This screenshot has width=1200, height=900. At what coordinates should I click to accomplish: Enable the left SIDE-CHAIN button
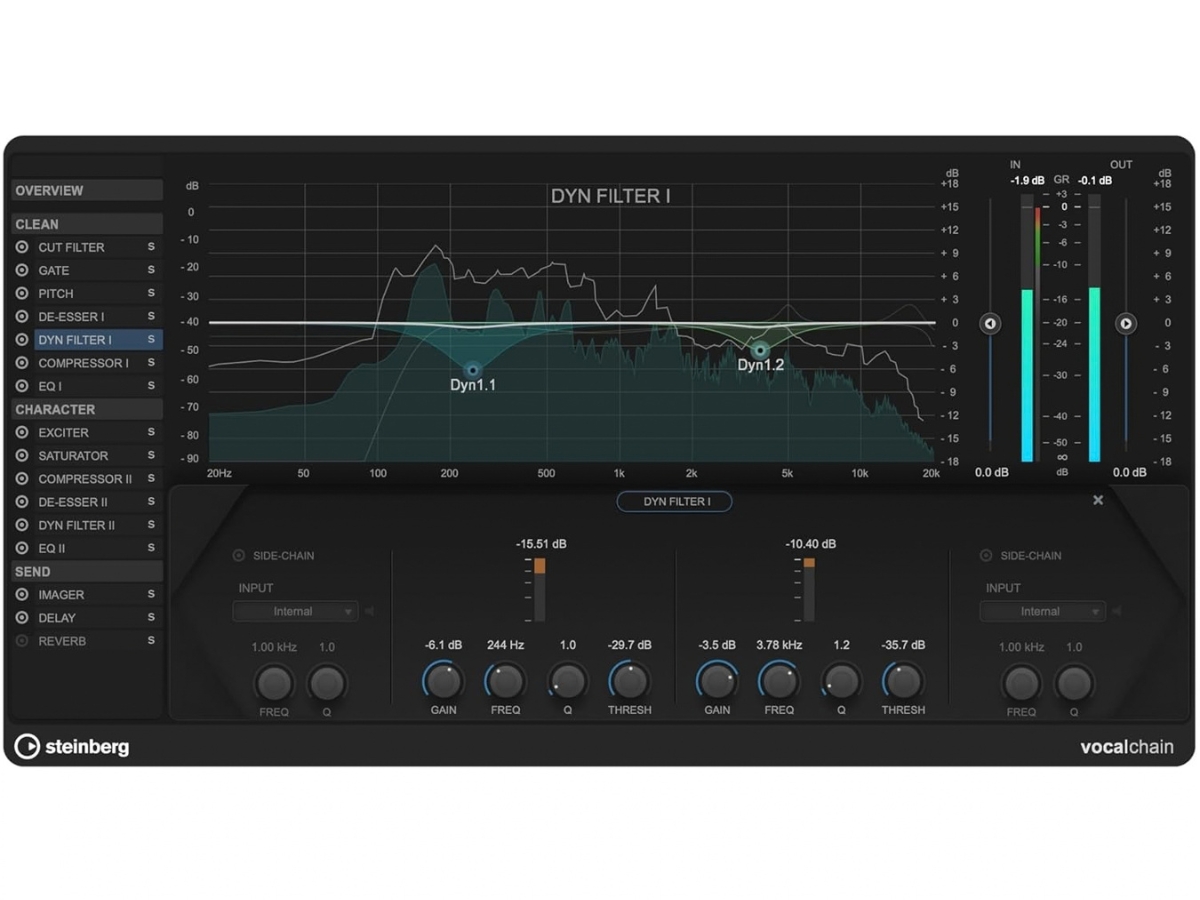[238, 555]
